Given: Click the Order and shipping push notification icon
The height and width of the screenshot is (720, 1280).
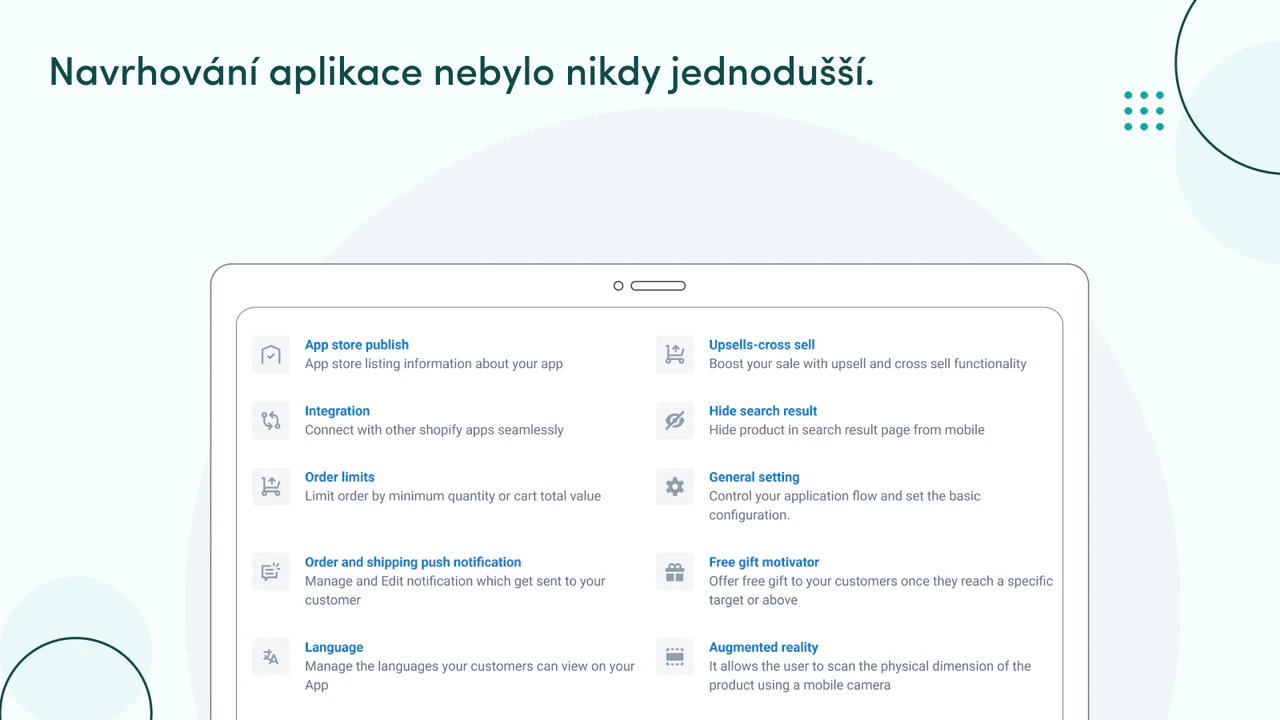Looking at the screenshot, I should click(271, 572).
